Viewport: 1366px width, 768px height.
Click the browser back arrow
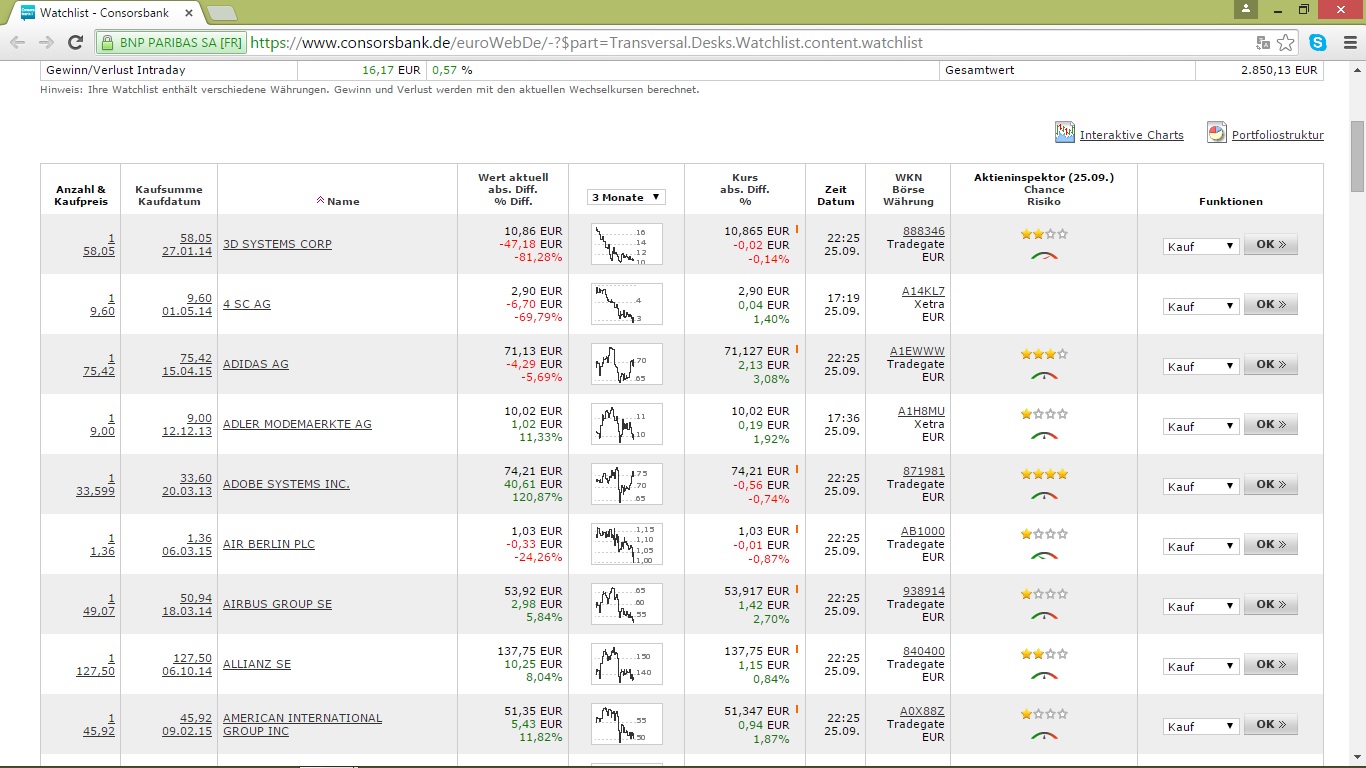17,43
